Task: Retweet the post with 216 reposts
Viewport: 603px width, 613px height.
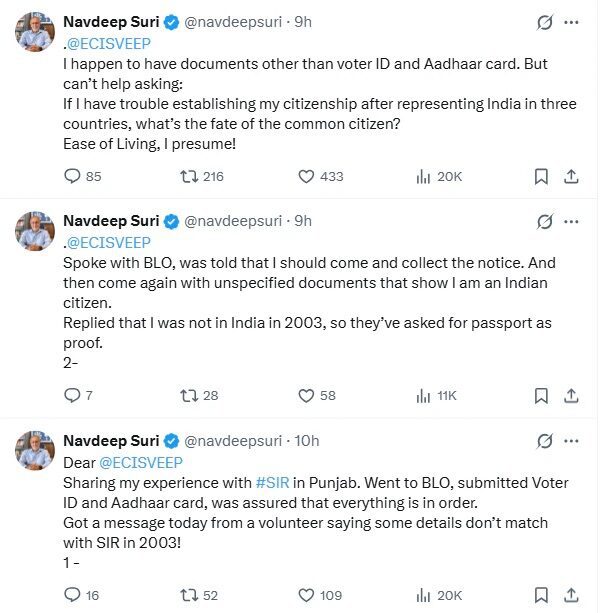Action: [x=201, y=176]
